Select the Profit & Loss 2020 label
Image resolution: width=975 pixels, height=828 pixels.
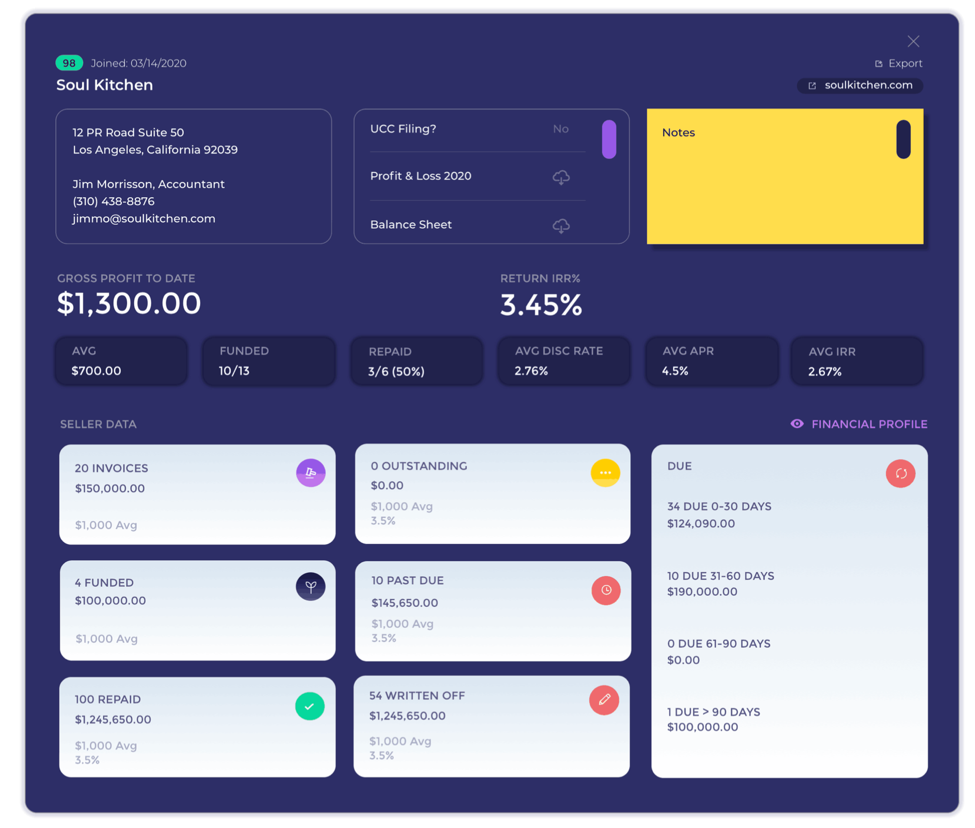(420, 176)
